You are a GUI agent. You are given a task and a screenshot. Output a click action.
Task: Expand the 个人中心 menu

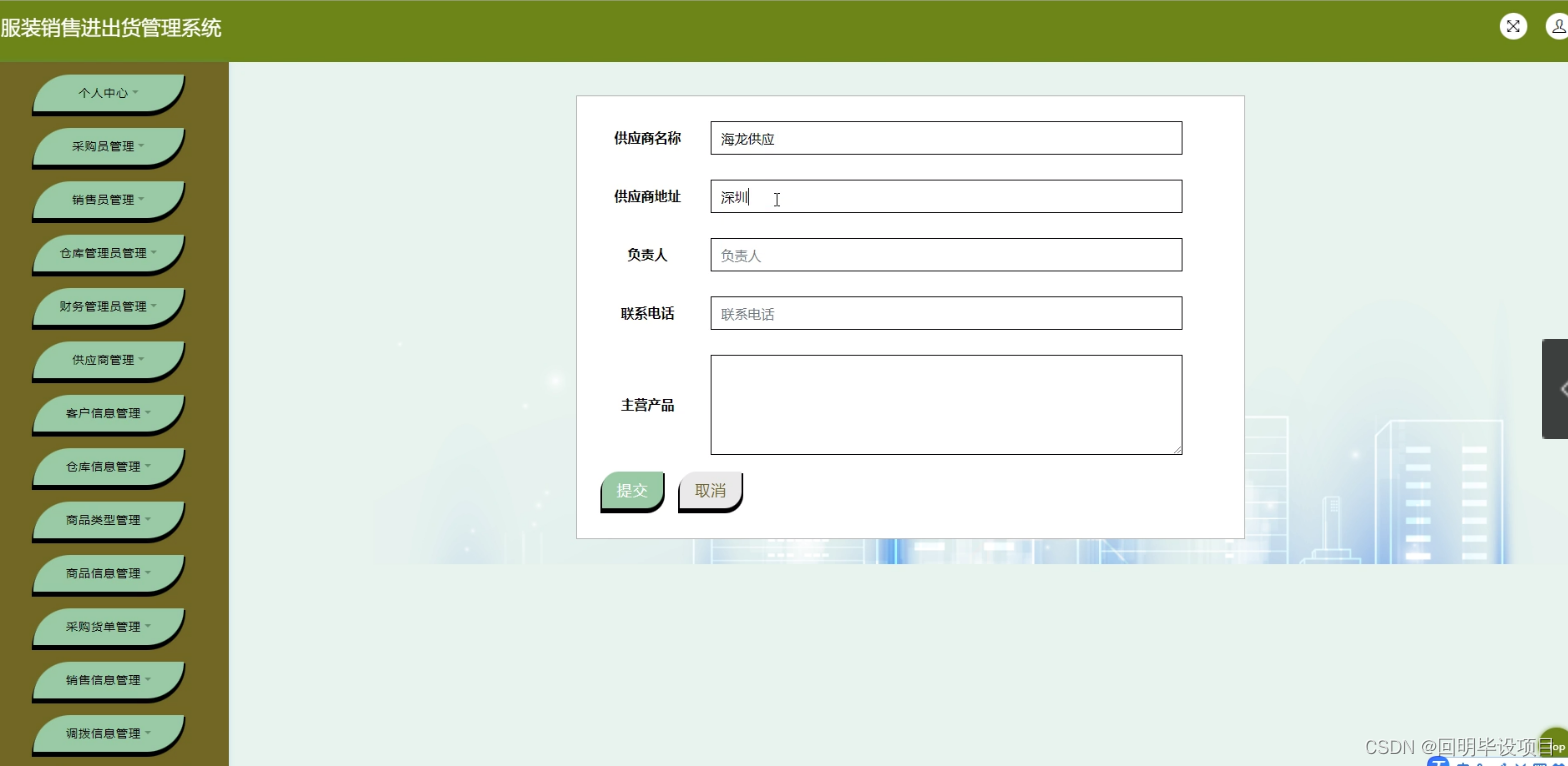(109, 93)
